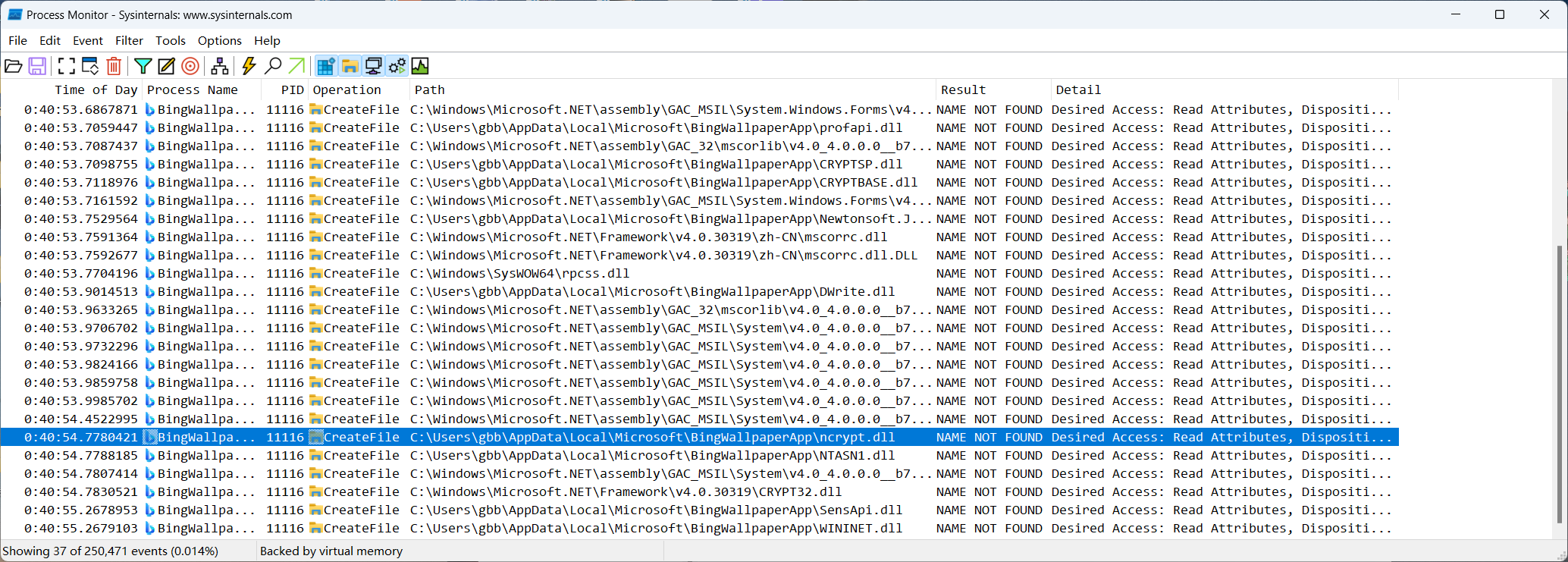Viewport: 1568px width, 562px height.
Task: Click the Process Monitor icon in the title bar
Action: [14, 14]
